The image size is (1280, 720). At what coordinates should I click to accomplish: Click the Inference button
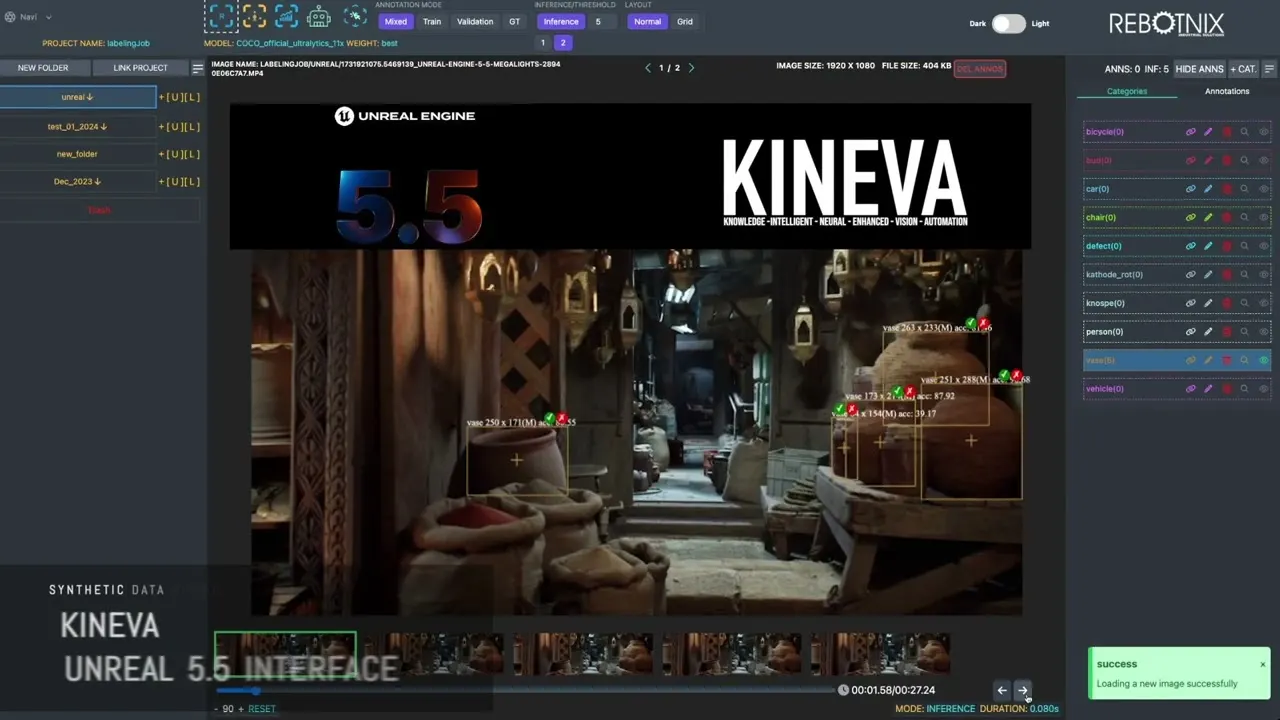pos(561,21)
